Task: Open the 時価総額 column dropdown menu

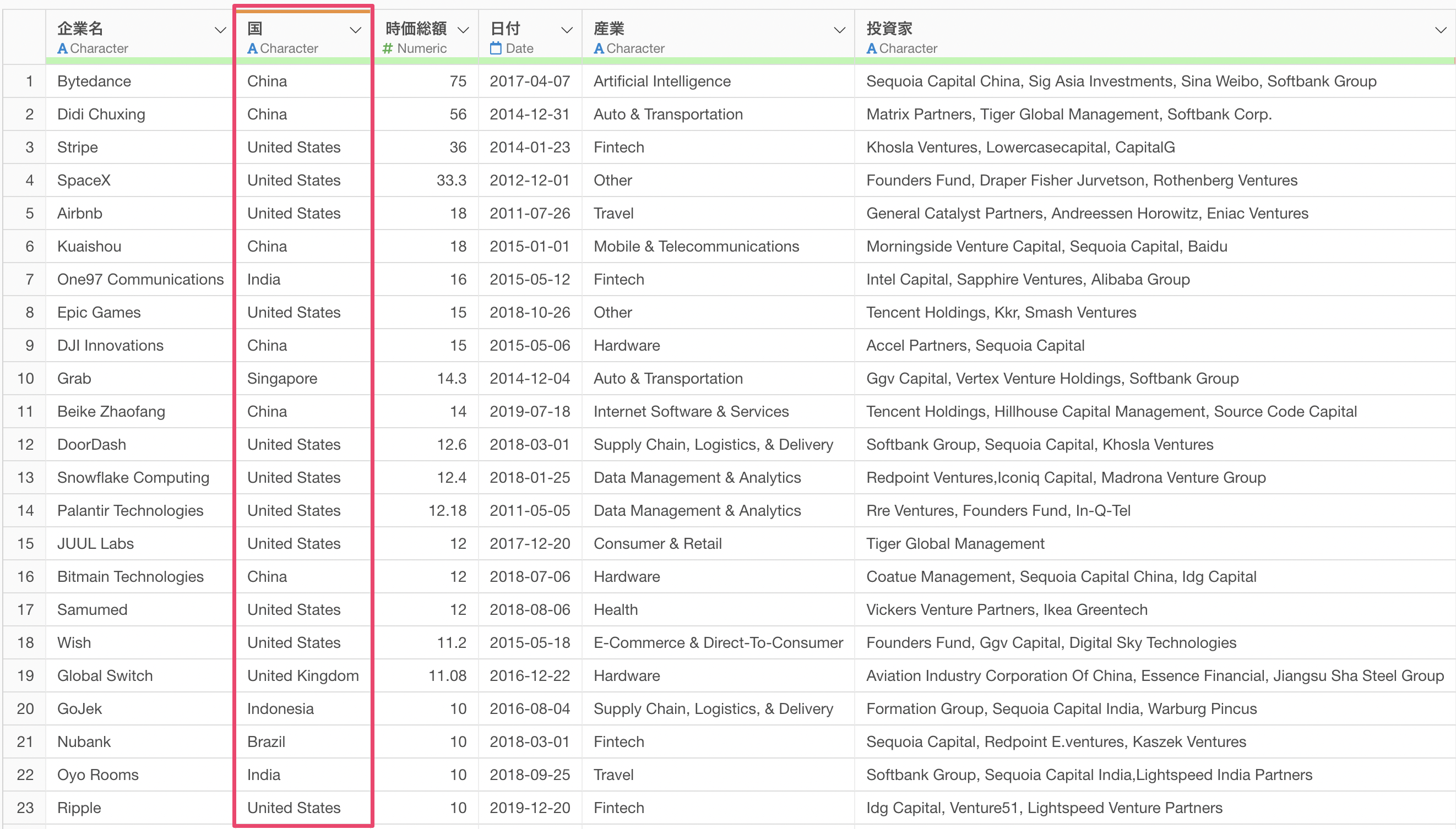Action: 464,30
